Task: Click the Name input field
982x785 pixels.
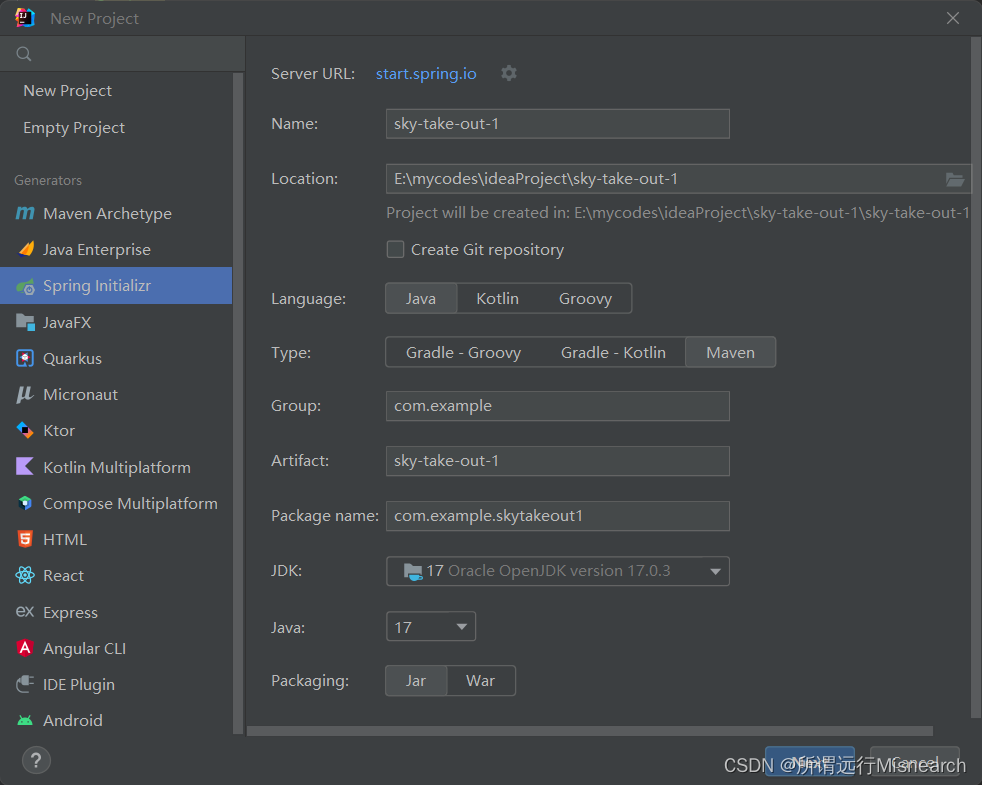Action: coord(557,124)
